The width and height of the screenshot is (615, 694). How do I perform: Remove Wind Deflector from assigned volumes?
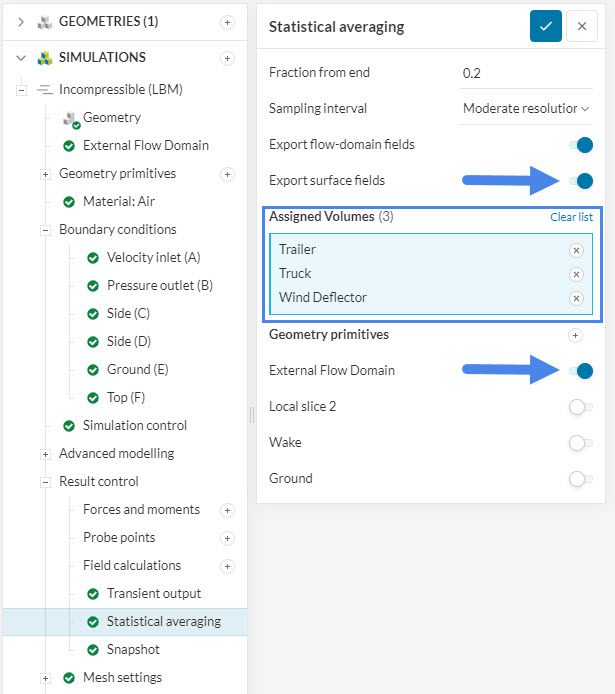(576, 298)
